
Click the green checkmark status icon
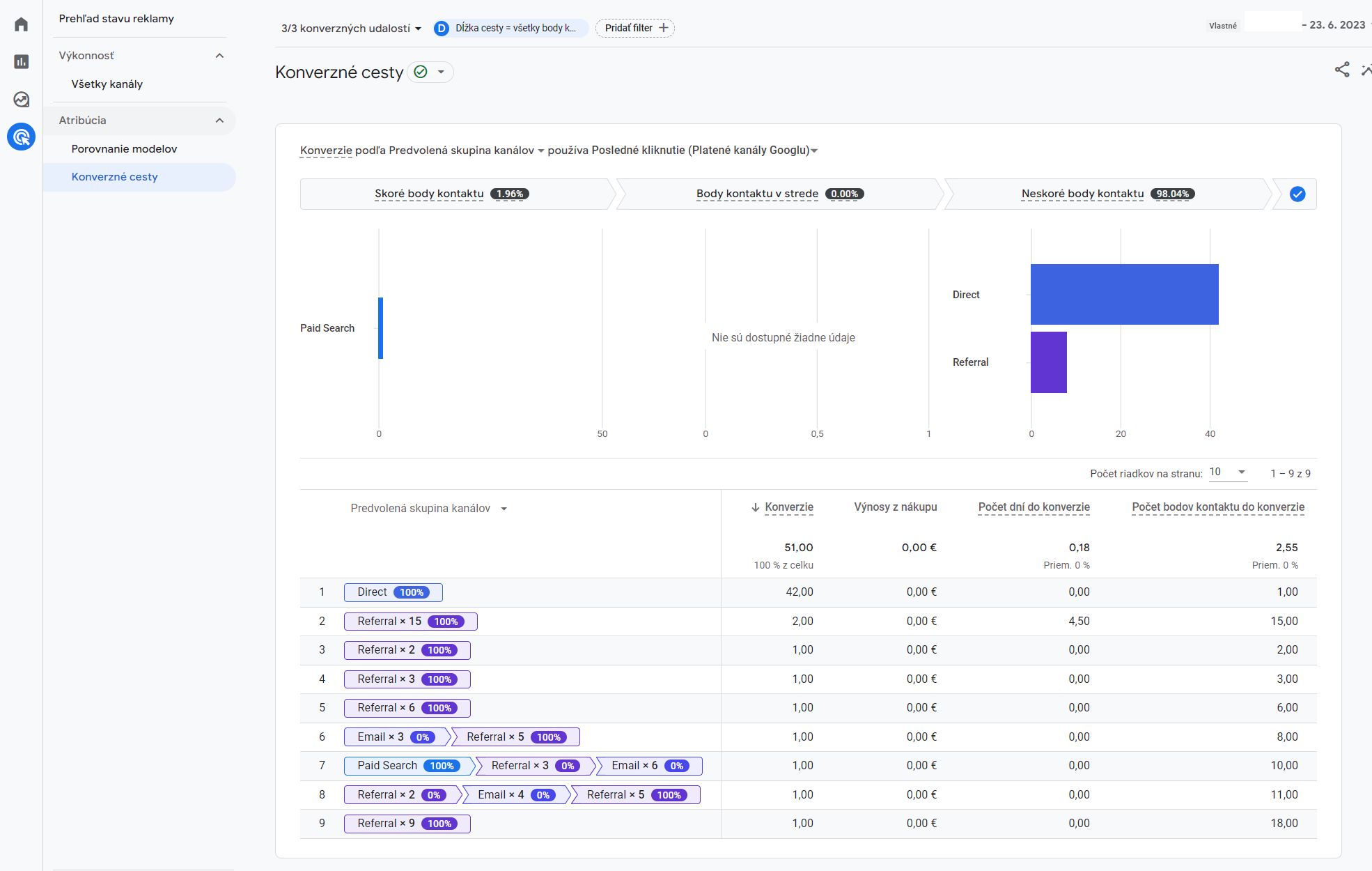[421, 72]
